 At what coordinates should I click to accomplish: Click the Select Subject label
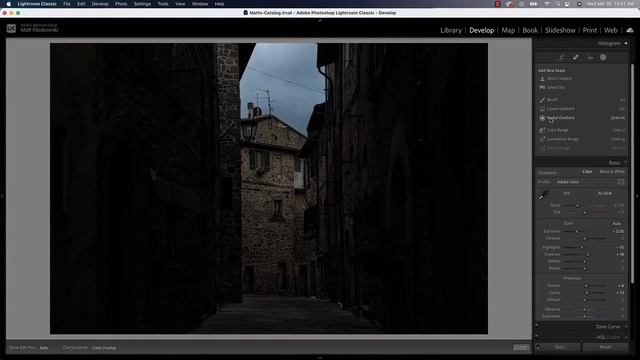click(x=559, y=78)
